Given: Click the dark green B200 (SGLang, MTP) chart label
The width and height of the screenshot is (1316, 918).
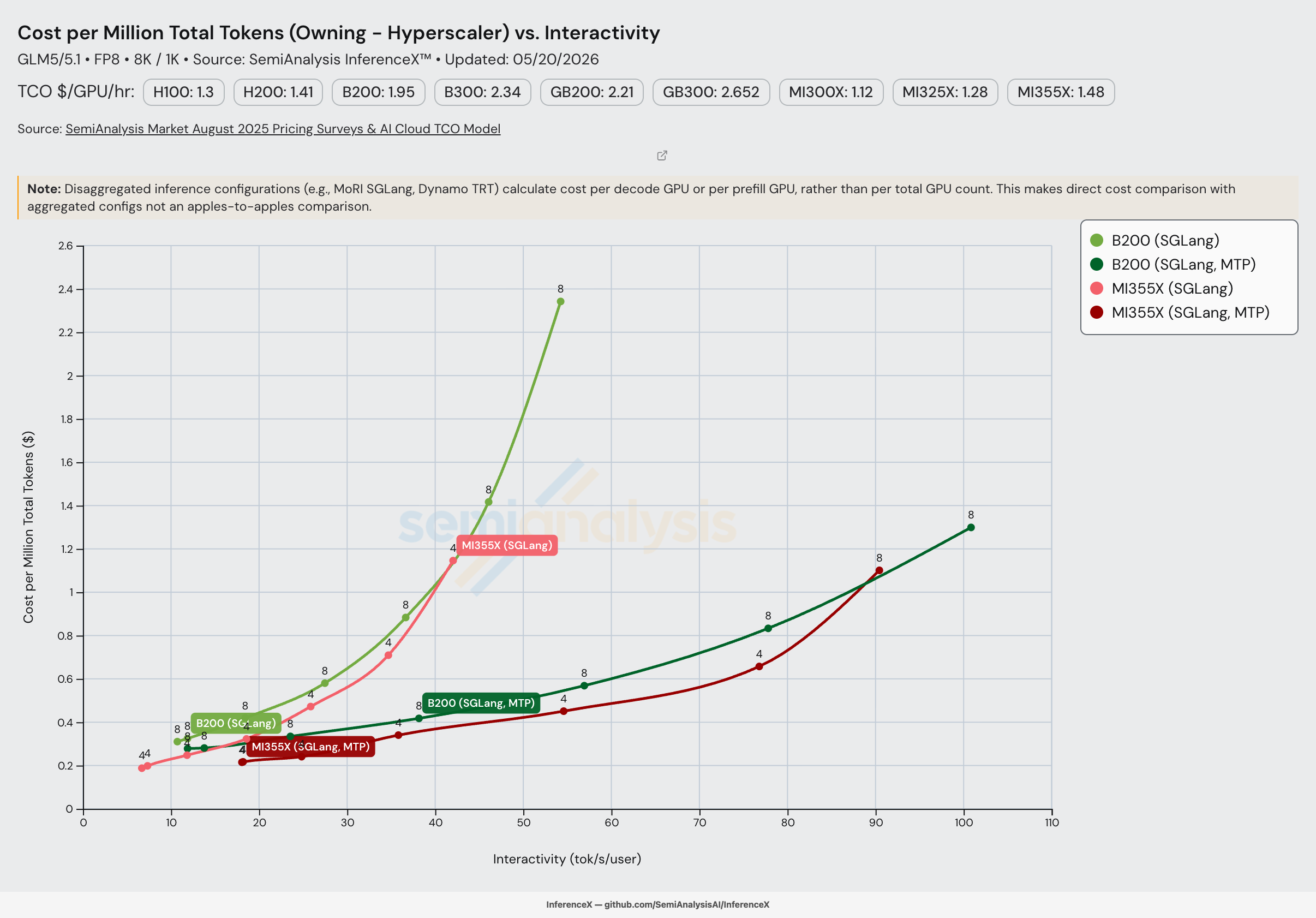Looking at the screenshot, I should [x=481, y=703].
